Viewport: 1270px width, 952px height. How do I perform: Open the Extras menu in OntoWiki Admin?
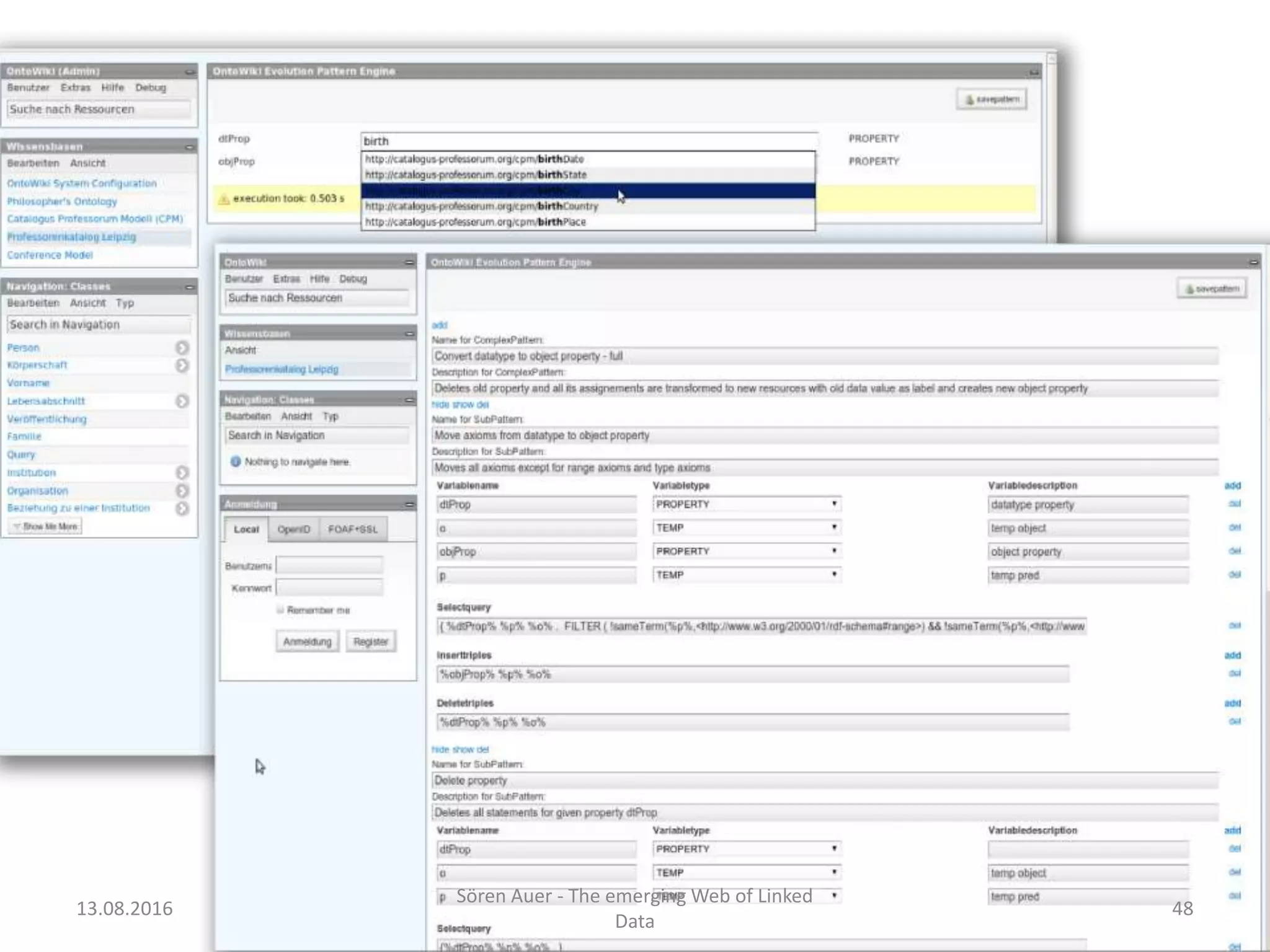[x=75, y=87]
